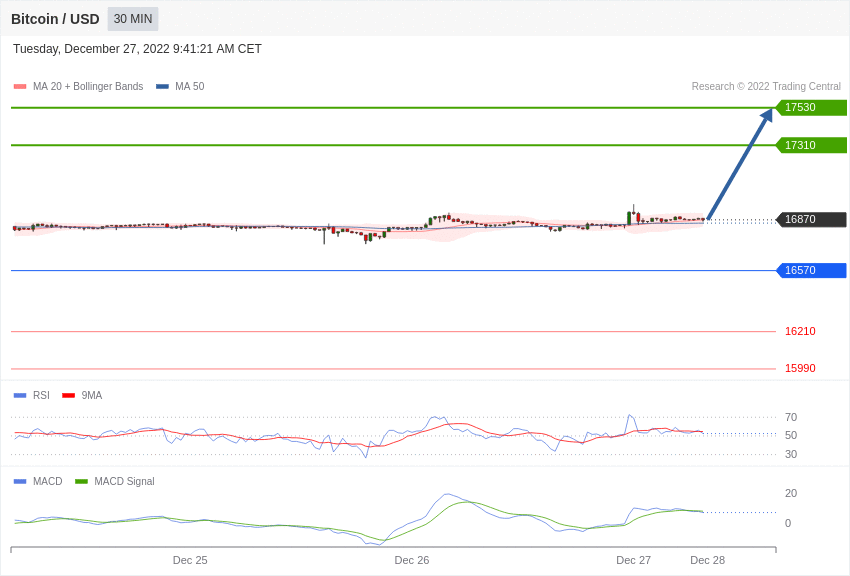
Task: Click the Research © 2022 Trading Central credit
Action: tap(766, 86)
